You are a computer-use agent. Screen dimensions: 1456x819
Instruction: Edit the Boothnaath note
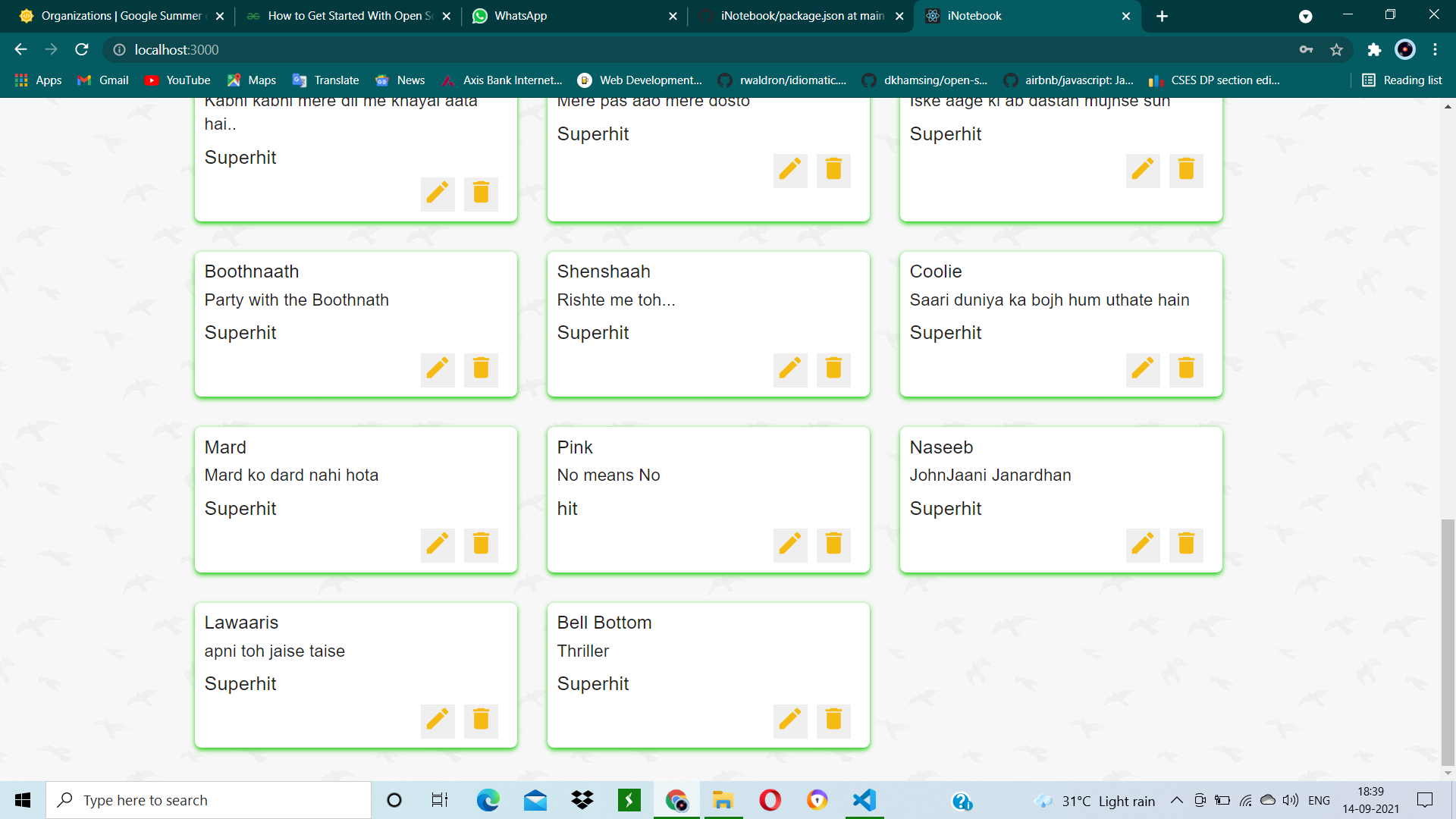click(437, 369)
